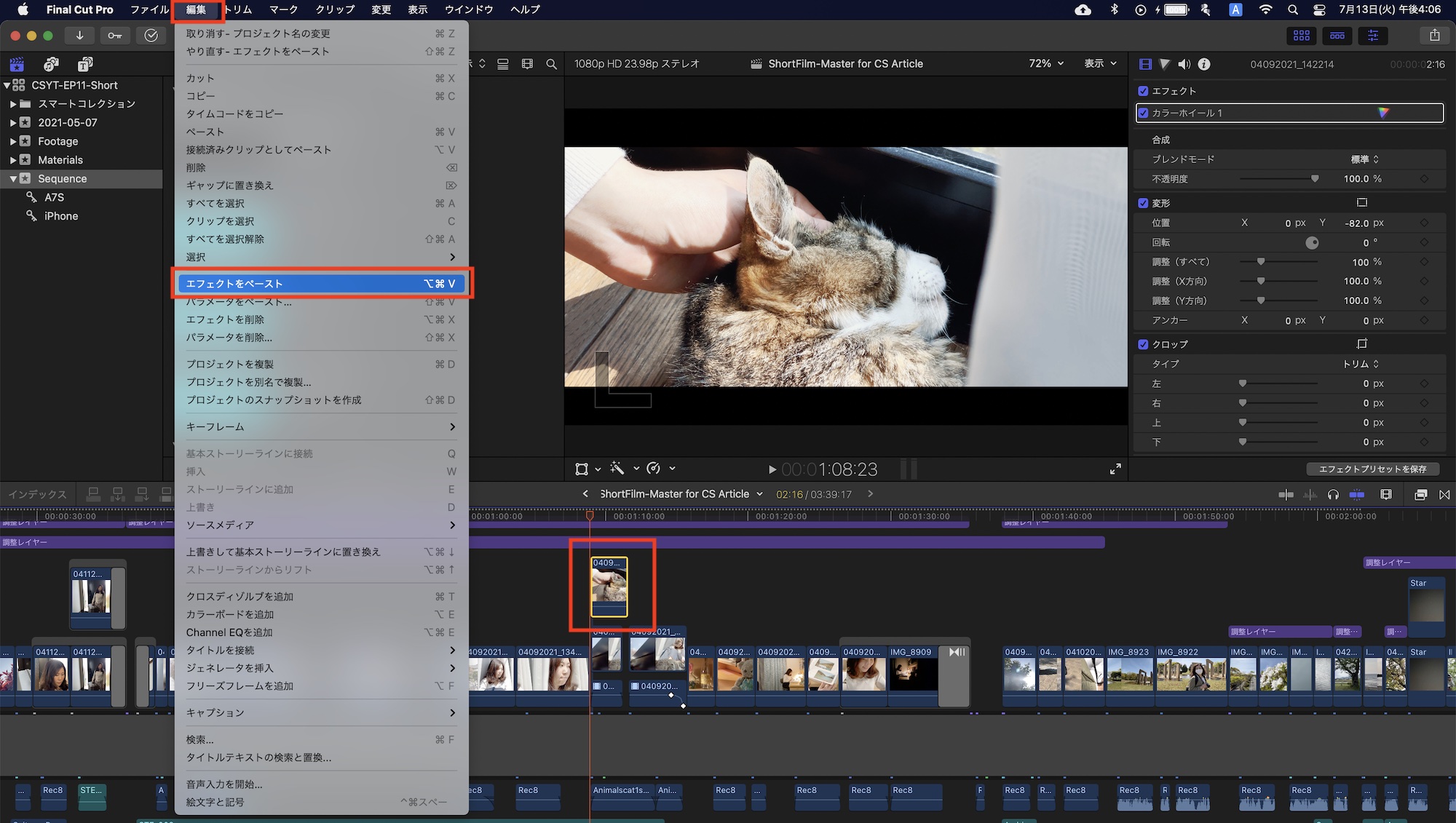Select the highlighted cat clip in timeline
Screen dimensions: 1456x823
click(x=609, y=587)
